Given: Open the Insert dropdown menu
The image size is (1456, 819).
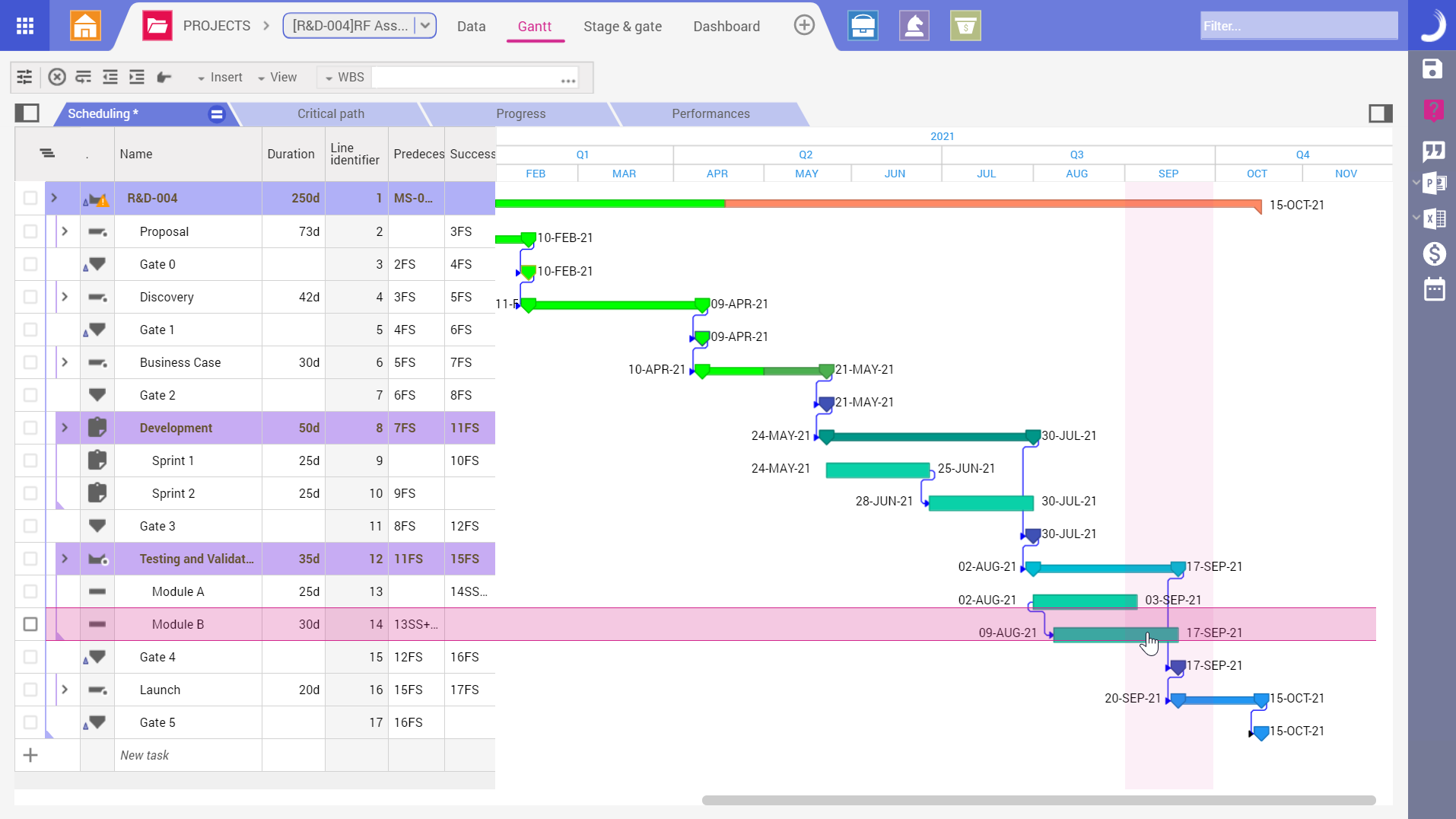Looking at the screenshot, I should click(x=219, y=78).
